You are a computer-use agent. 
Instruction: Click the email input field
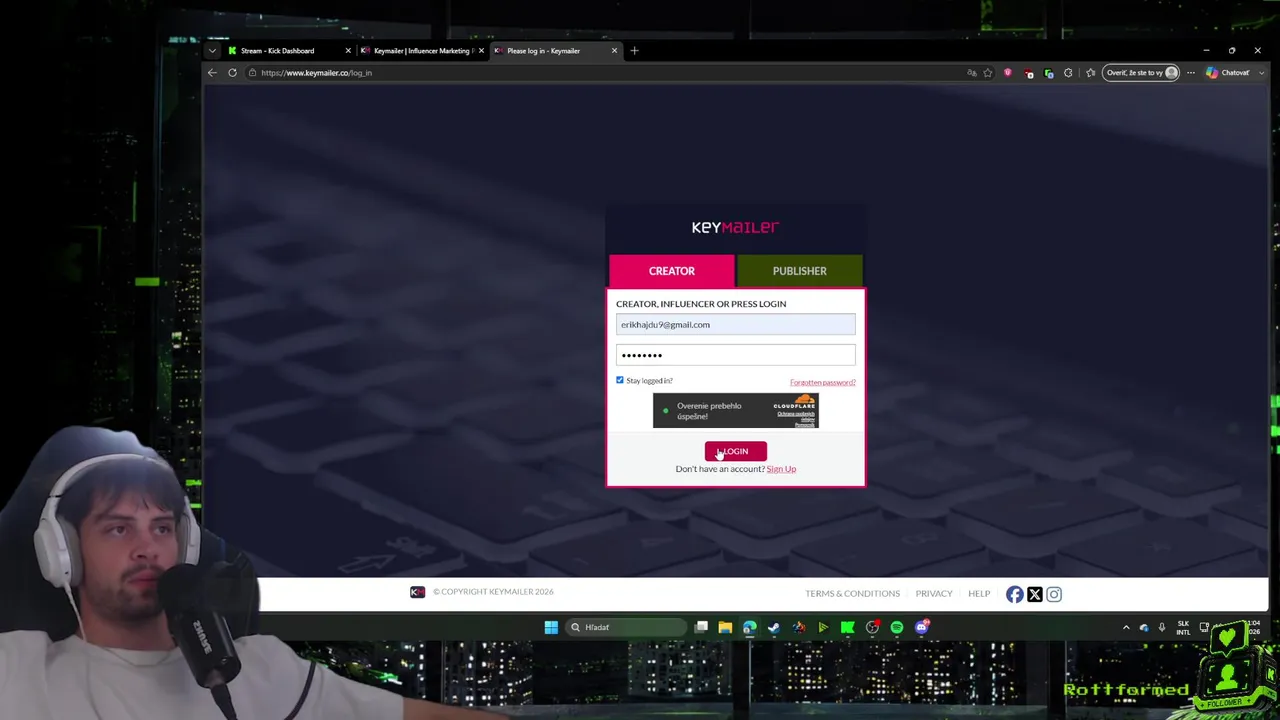click(736, 324)
